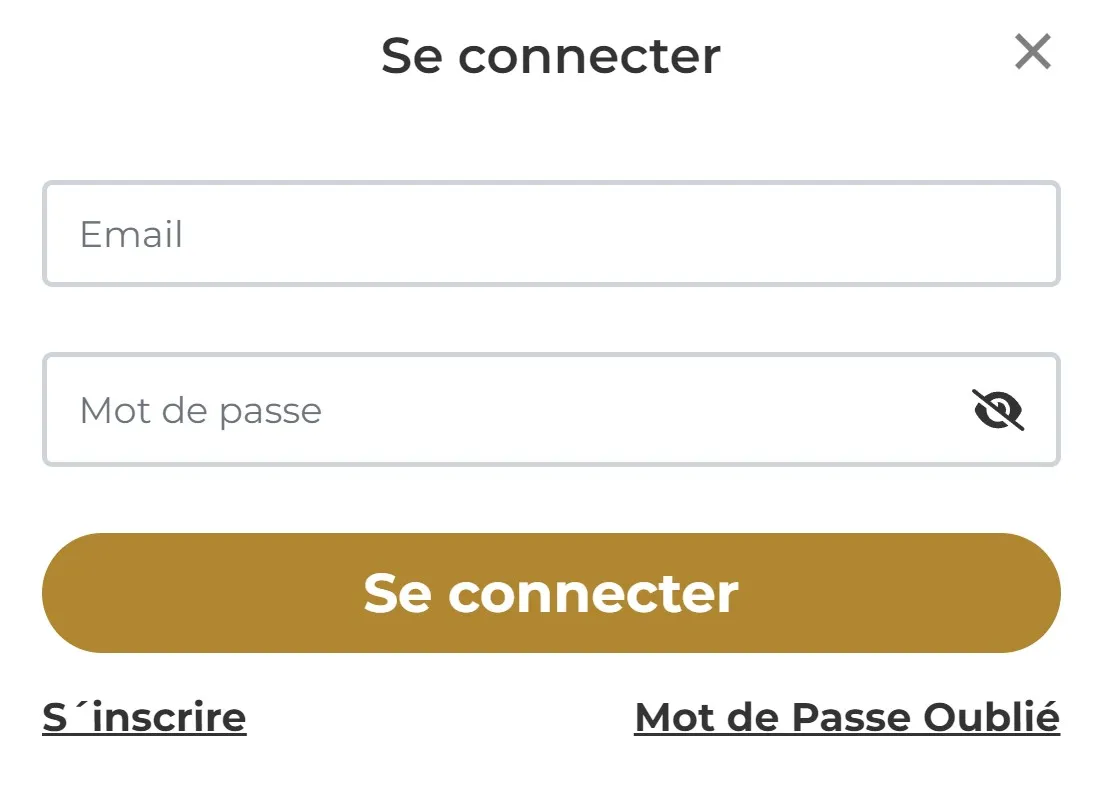1100x794 pixels.
Task: Click the eye-slash icon in password field
Action: click(998, 410)
